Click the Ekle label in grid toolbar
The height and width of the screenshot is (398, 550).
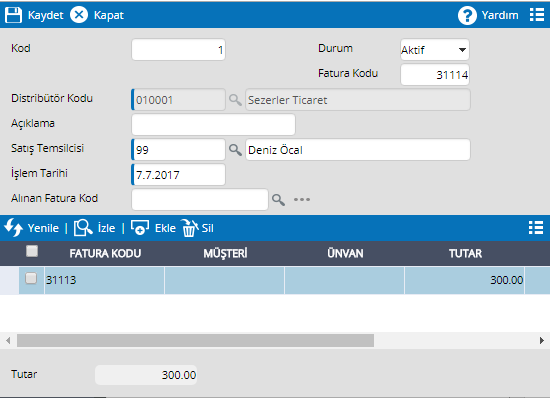pos(165,228)
